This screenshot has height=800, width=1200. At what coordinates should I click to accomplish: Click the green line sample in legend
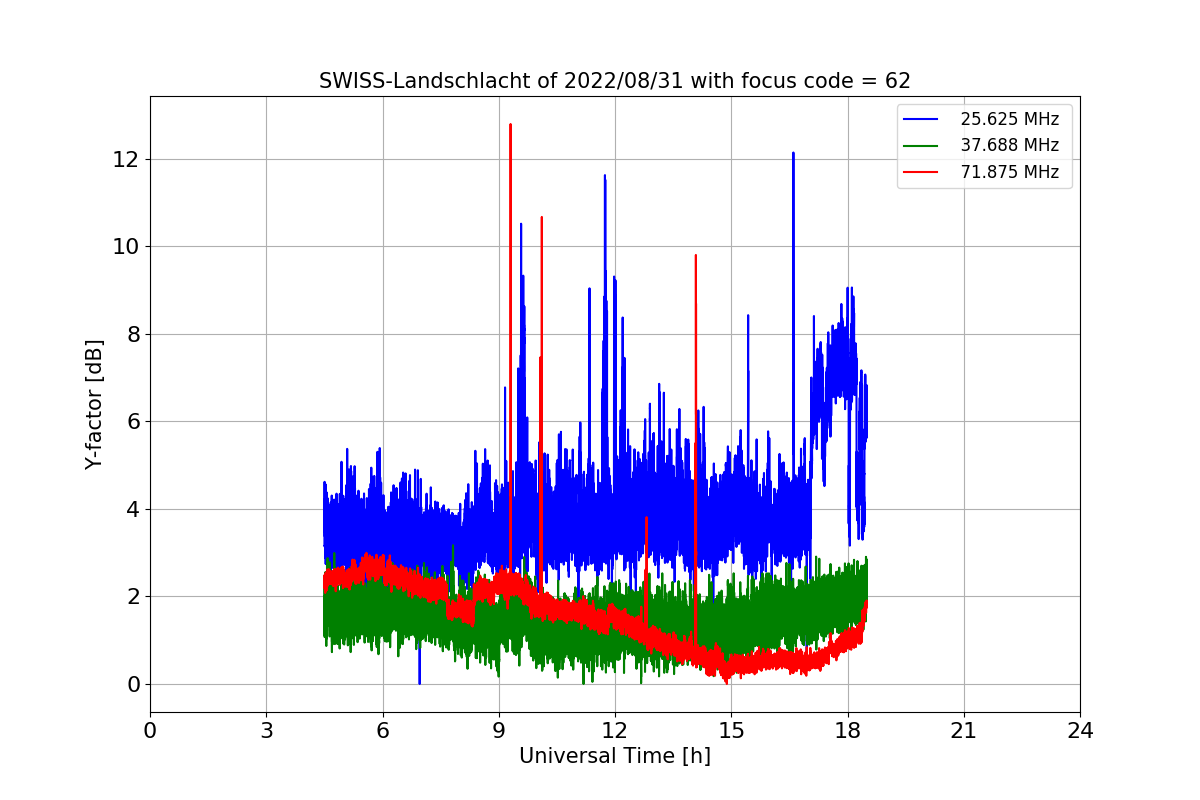click(921, 146)
